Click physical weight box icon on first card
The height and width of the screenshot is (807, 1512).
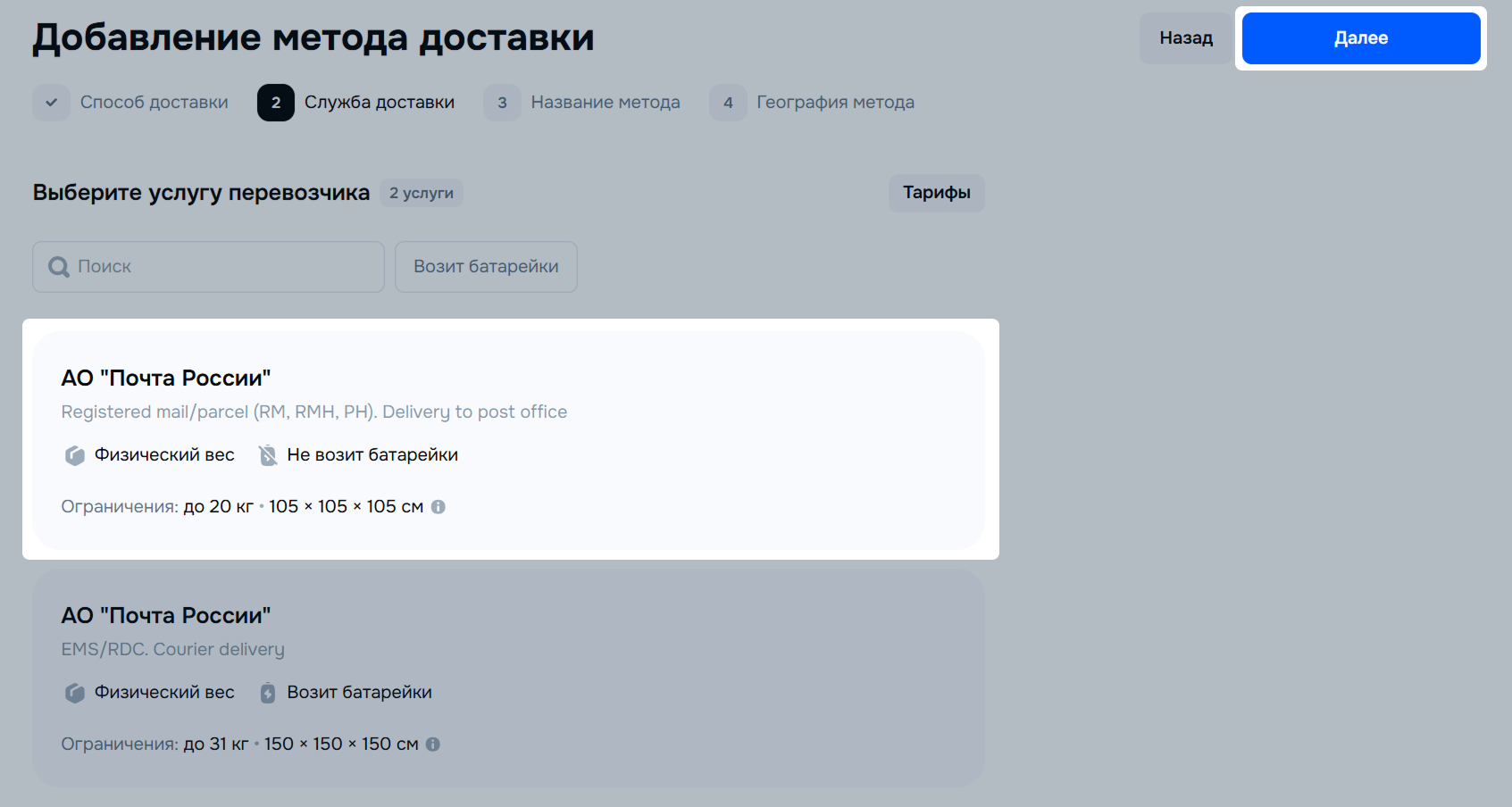pos(75,455)
